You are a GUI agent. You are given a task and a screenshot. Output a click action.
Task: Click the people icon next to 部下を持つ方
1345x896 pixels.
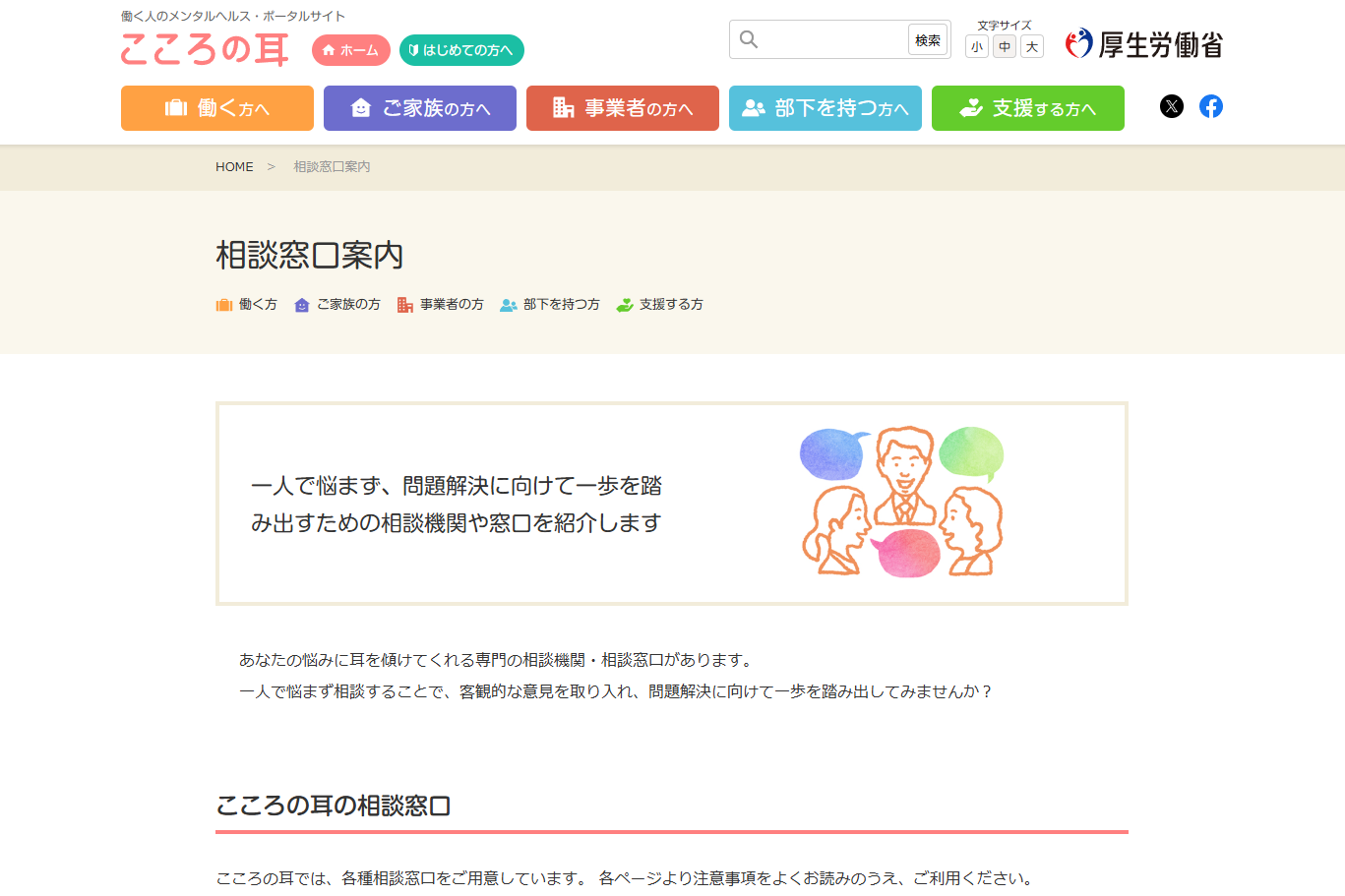[509, 305]
